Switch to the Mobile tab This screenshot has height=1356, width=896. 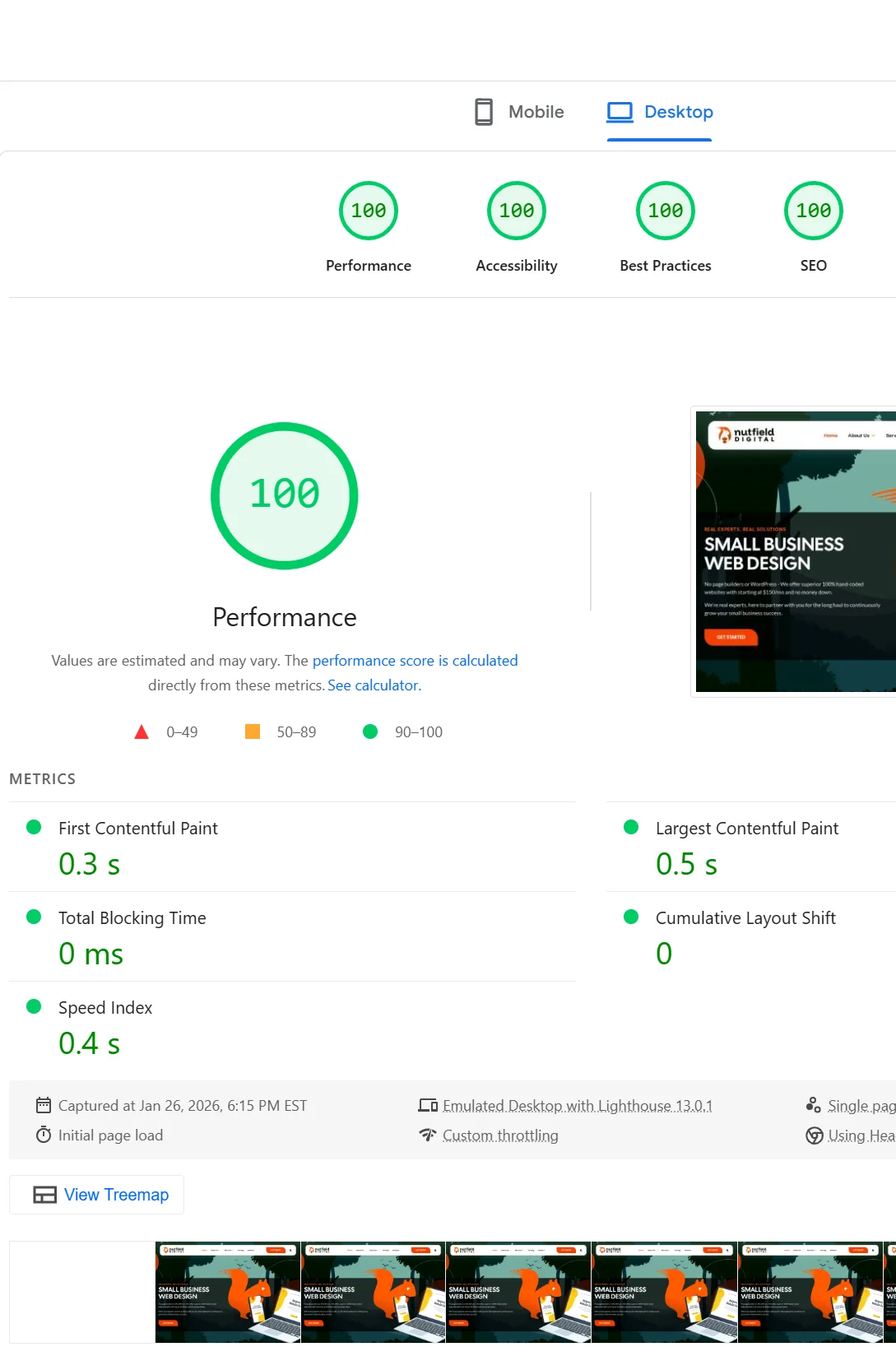tap(519, 112)
